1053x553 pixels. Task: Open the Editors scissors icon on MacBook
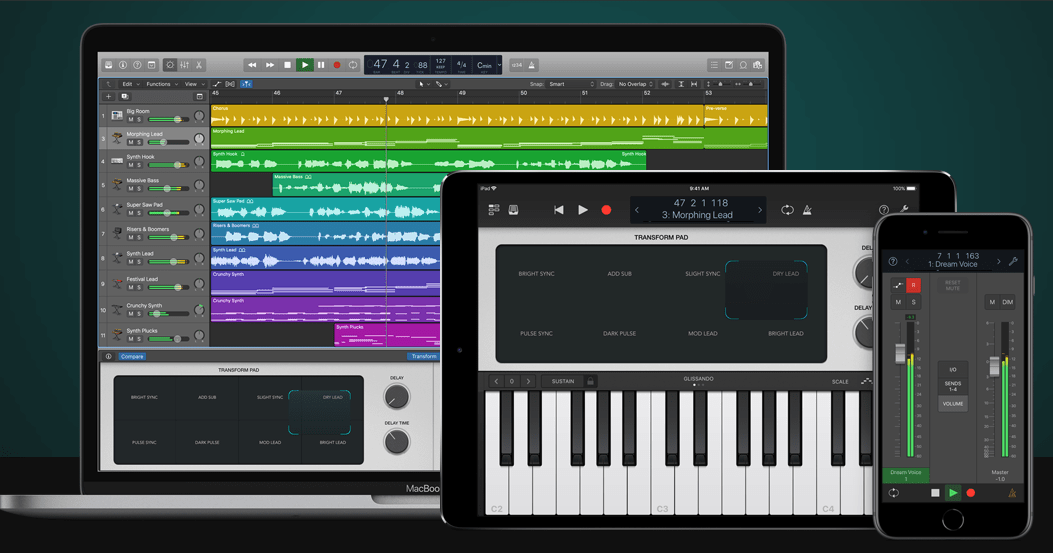(x=199, y=65)
